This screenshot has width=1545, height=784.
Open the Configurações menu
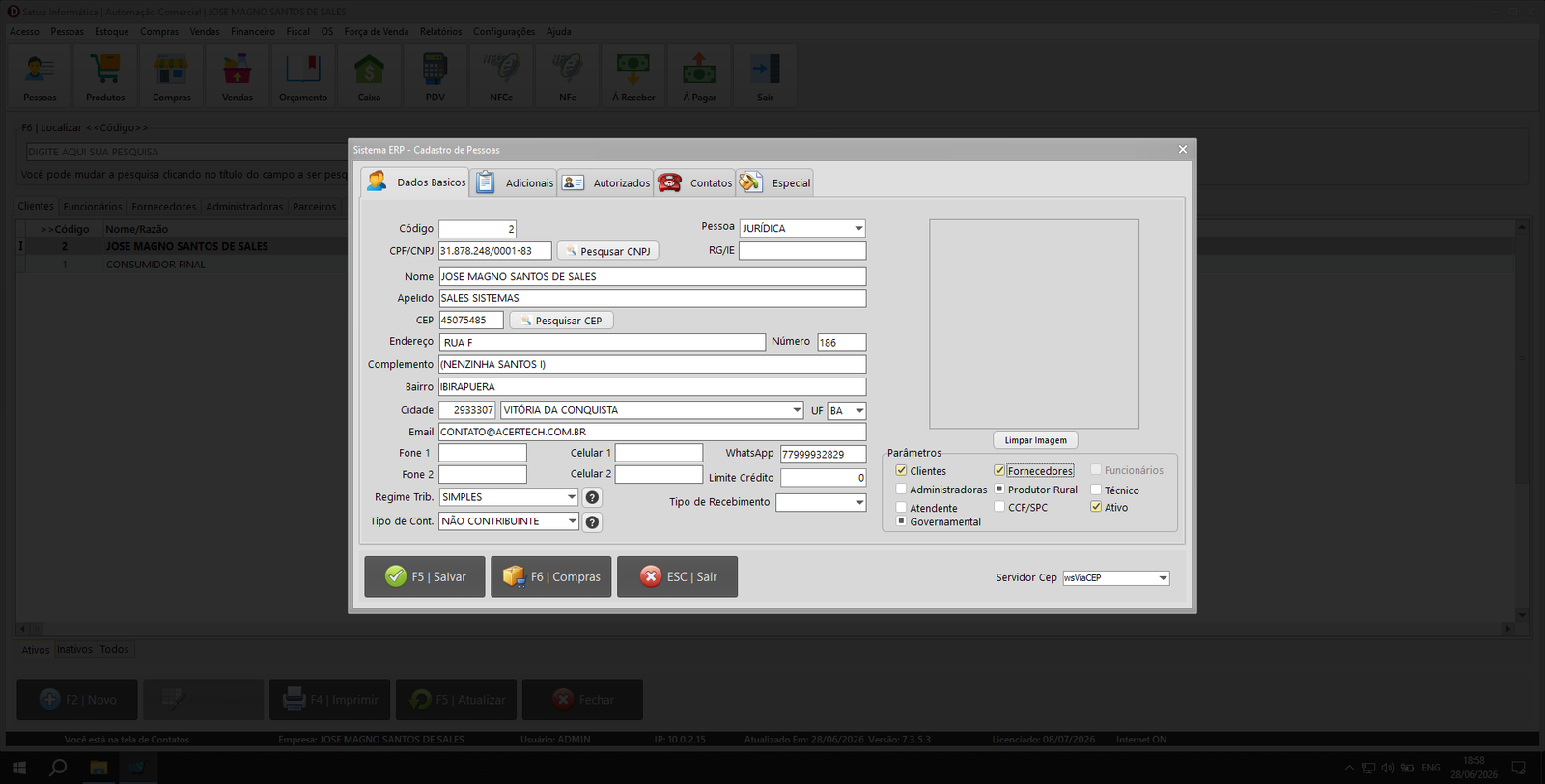pyautogui.click(x=503, y=31)
